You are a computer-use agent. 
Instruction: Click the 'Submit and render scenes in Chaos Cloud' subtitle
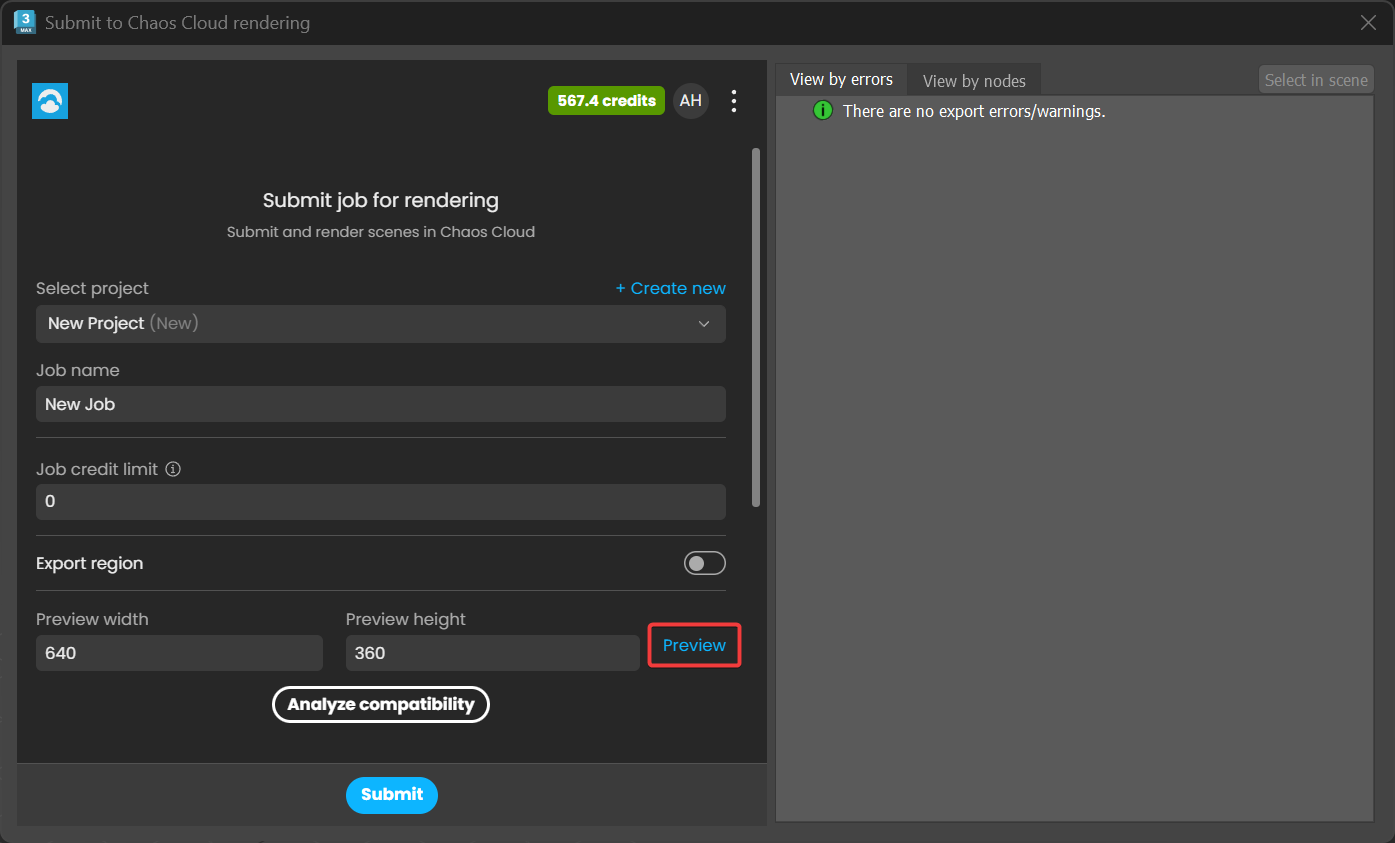tap(381, 232)
